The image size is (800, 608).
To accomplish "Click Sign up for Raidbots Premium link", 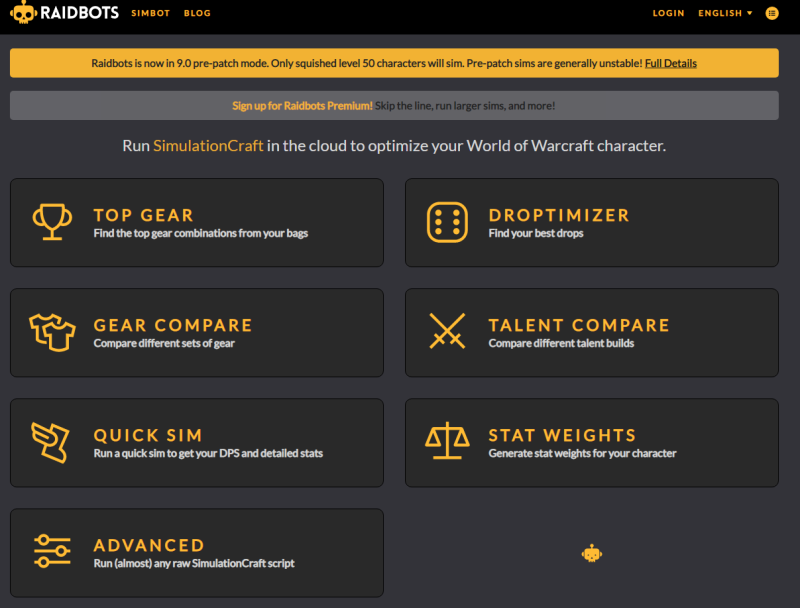I will click(x=302, y=106).
